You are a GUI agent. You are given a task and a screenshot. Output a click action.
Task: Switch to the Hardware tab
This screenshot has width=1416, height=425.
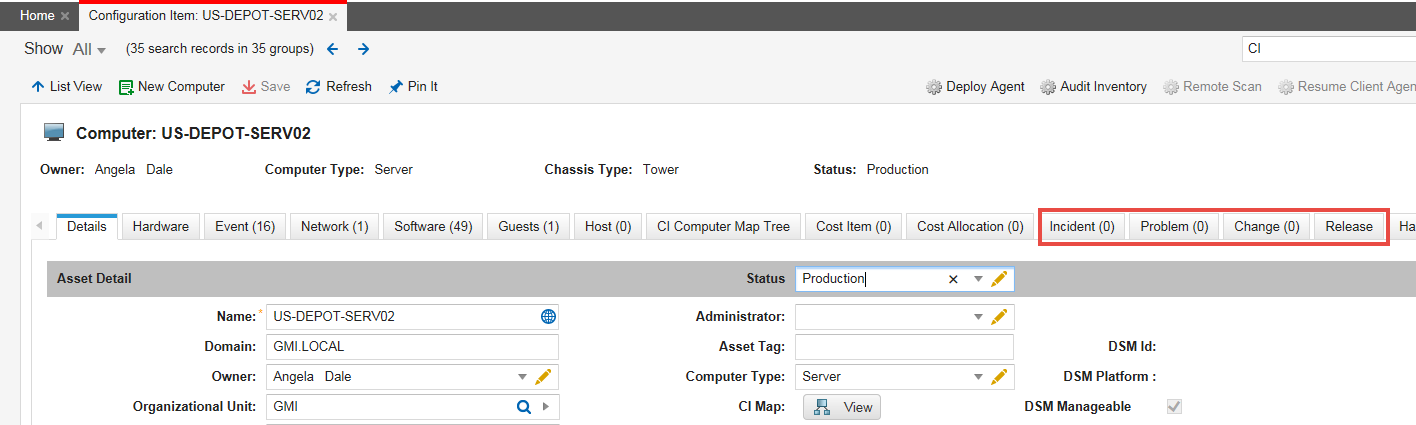[x=160, y=227]
